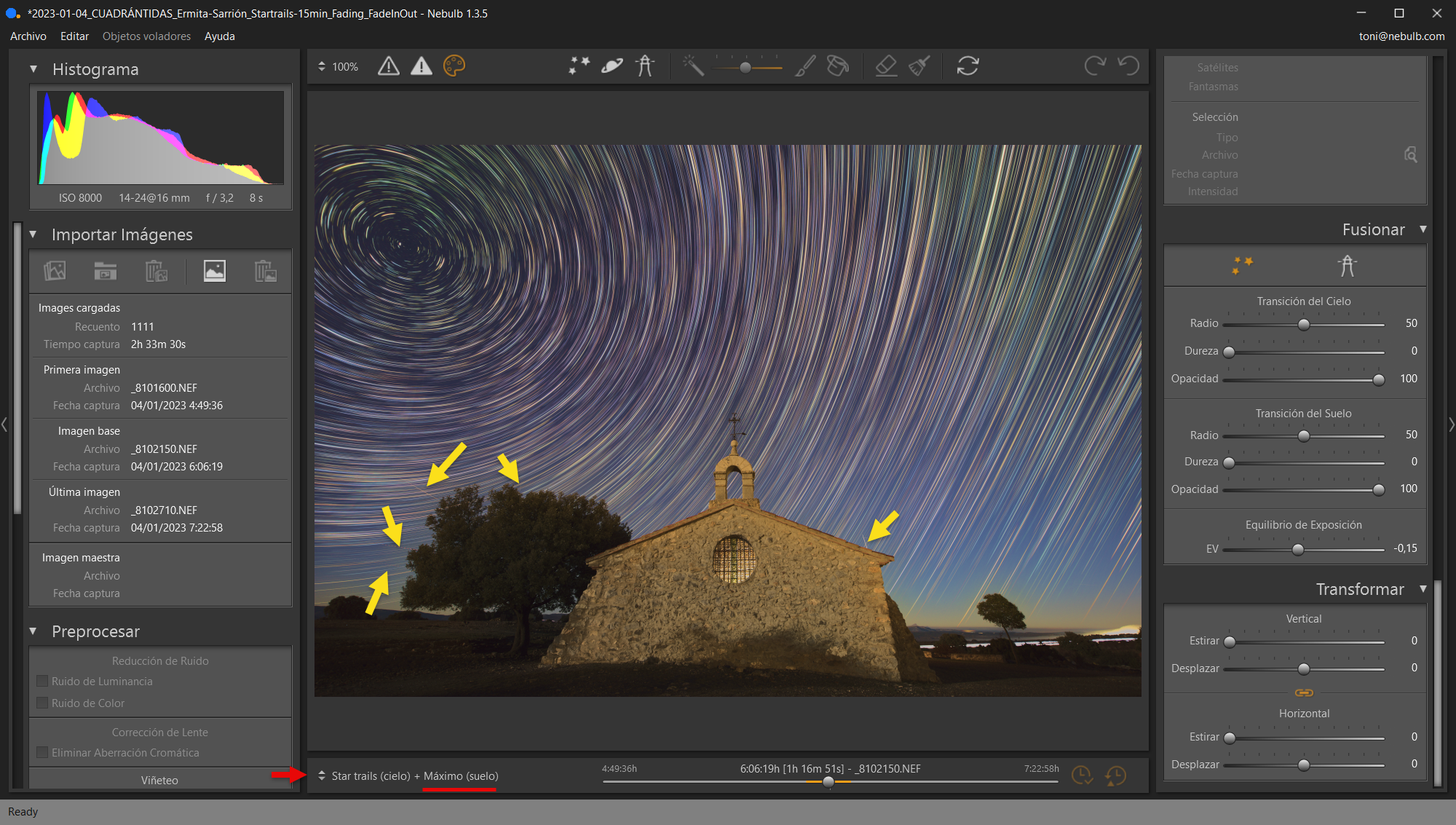This screenshot has width=1456, height=825.
Task: Click Satélites in the right panel
Action: [1217, 68]
